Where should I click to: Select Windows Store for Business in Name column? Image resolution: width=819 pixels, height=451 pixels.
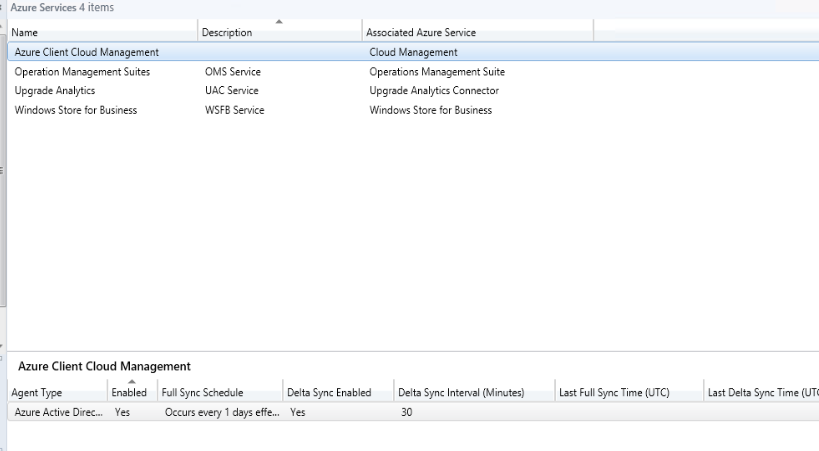click(76, 110)
